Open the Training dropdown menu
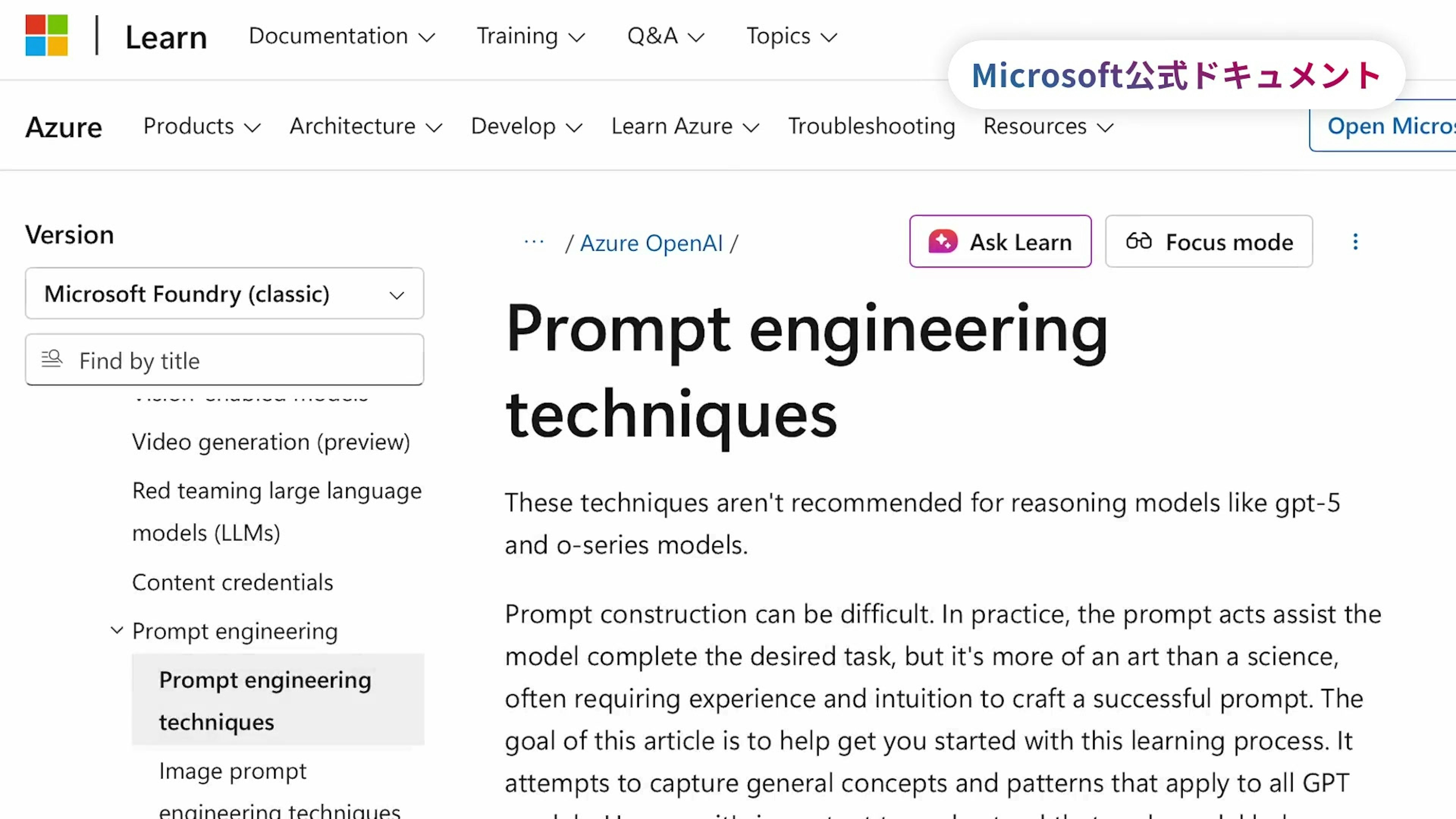 [530, 36]
